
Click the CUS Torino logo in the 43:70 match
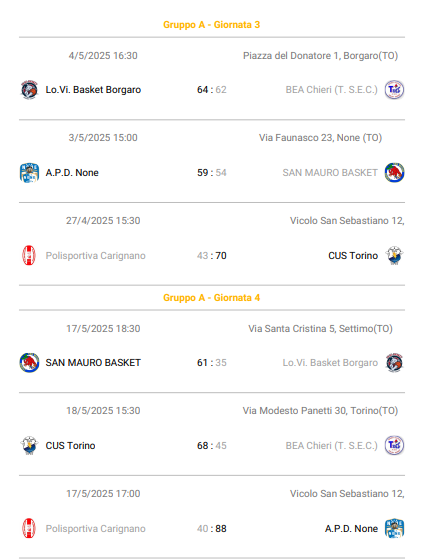394,256
